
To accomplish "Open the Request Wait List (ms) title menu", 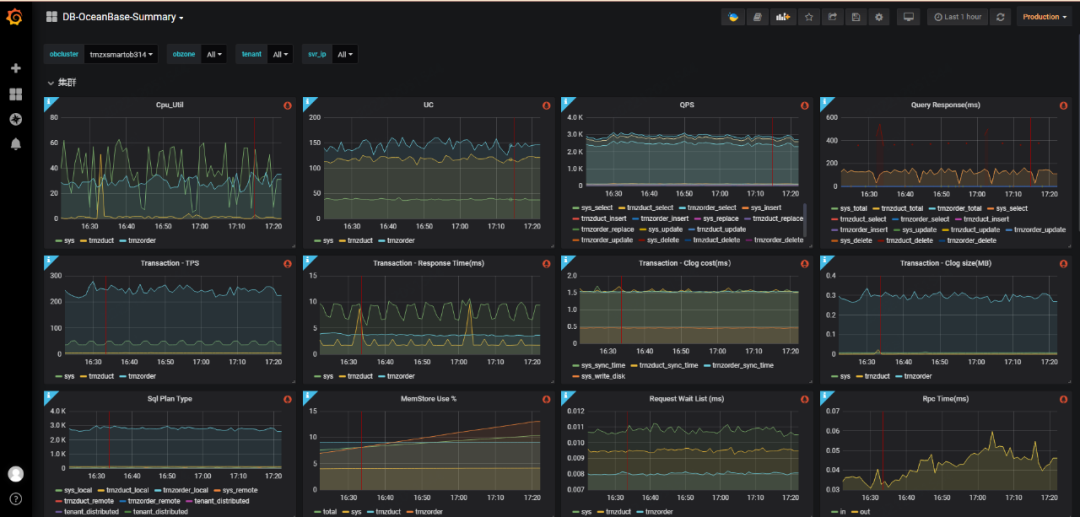I will click(x=686, y=399).
